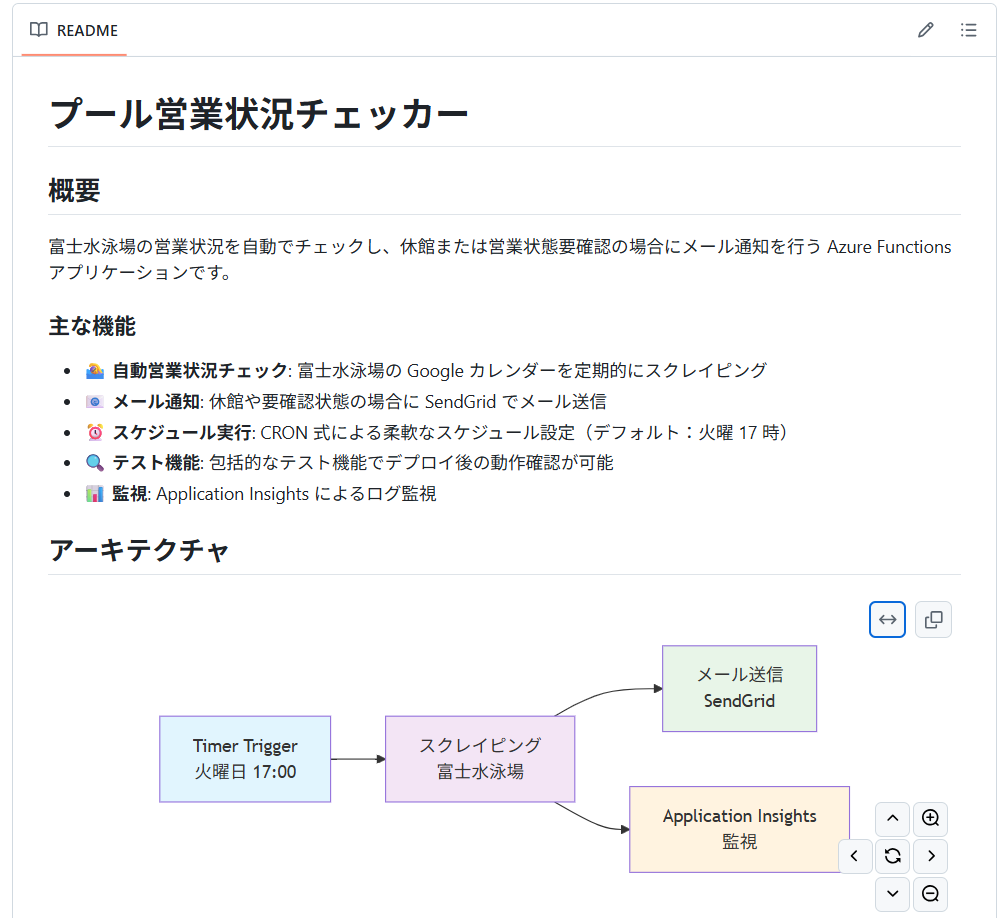Open the document outline with the list icon
The image size is (1005, 918).
pyautogui.click(x=968, y=30)
